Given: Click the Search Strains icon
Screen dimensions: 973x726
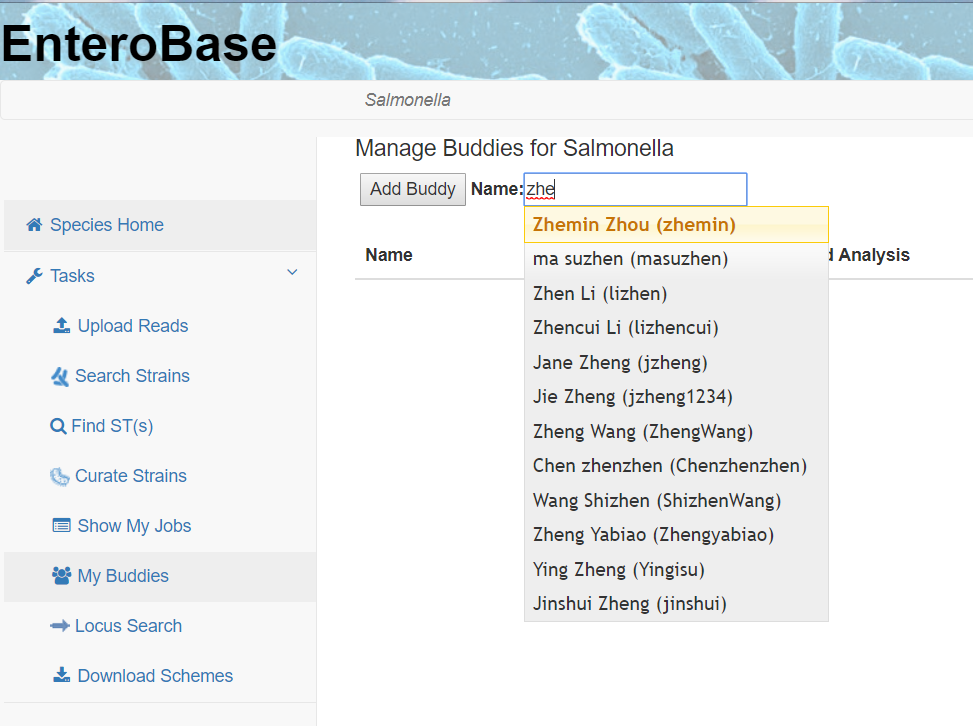Looking at the screenshot, I should [60, 376].
